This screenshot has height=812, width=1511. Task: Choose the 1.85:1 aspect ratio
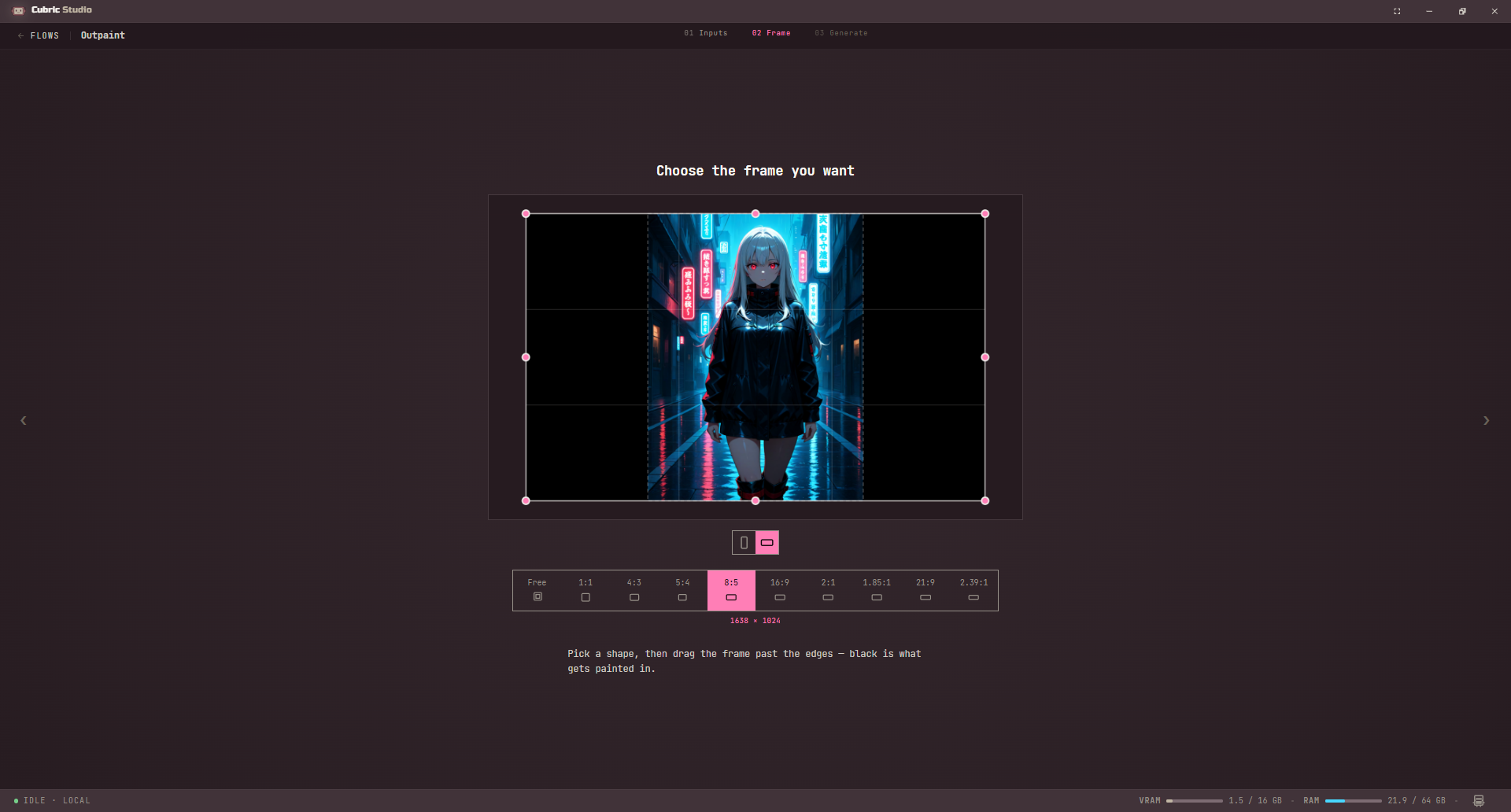(877, 590)
